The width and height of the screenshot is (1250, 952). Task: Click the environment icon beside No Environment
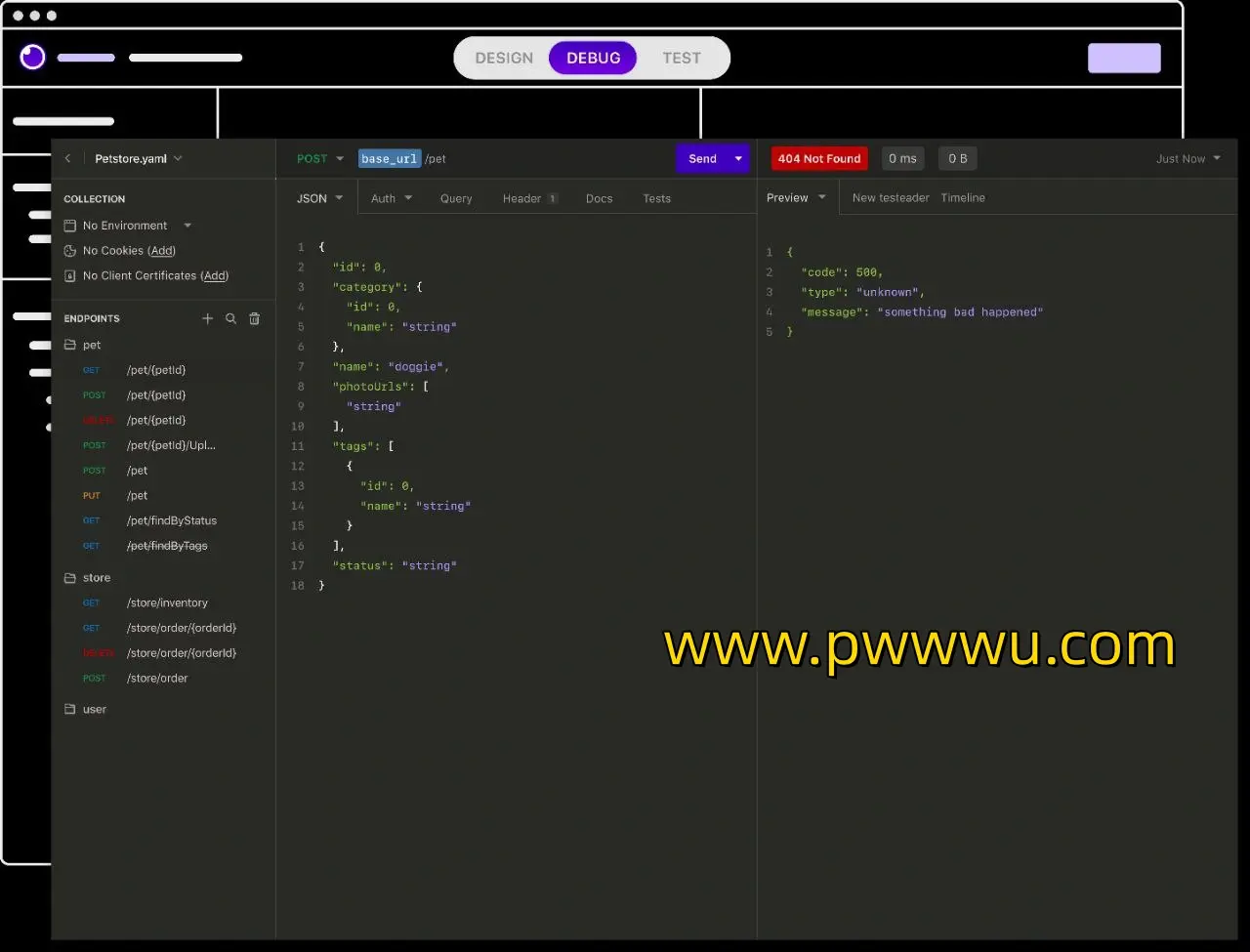[x=69, y=226]
